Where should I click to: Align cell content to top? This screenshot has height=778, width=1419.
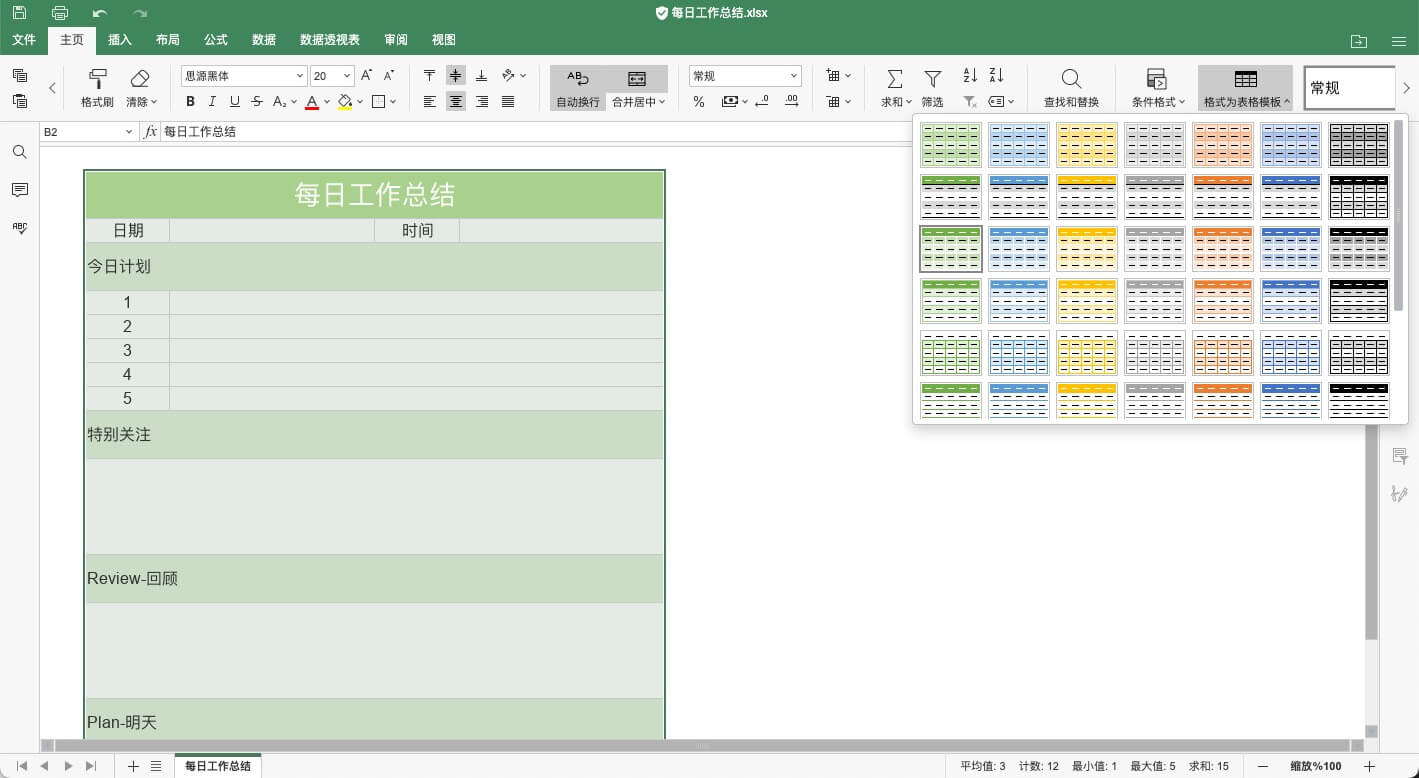(430, 76)
